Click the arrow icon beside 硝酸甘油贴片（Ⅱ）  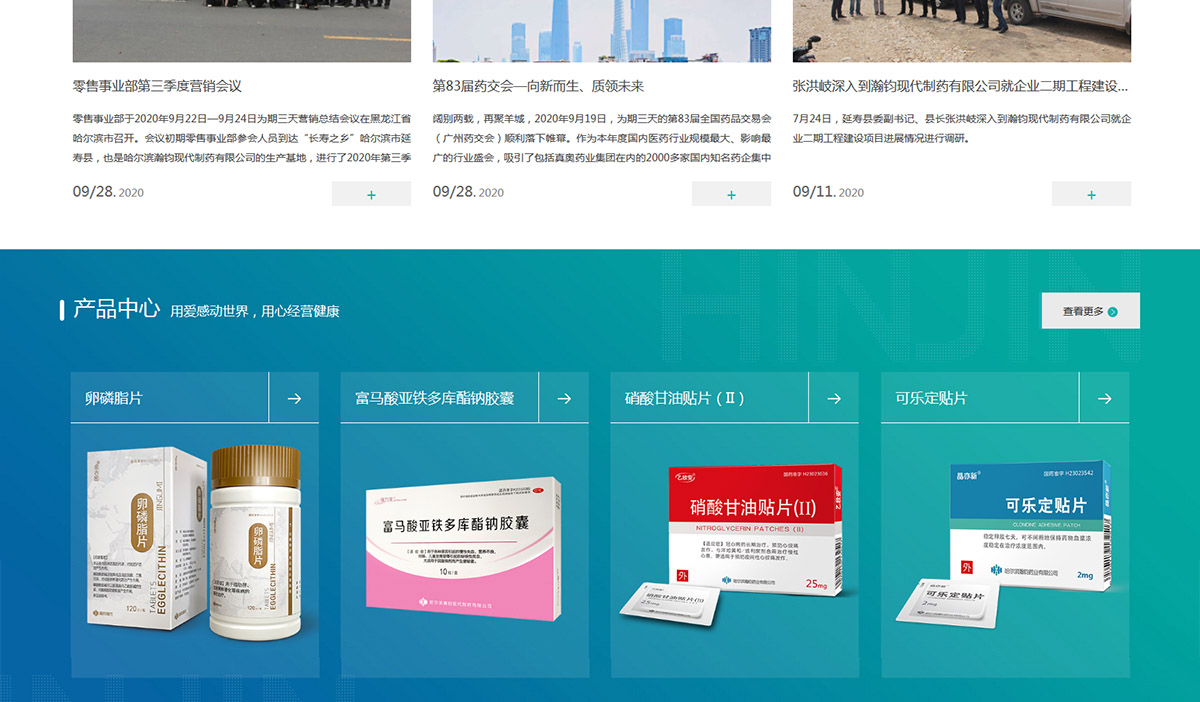point(834,398)
